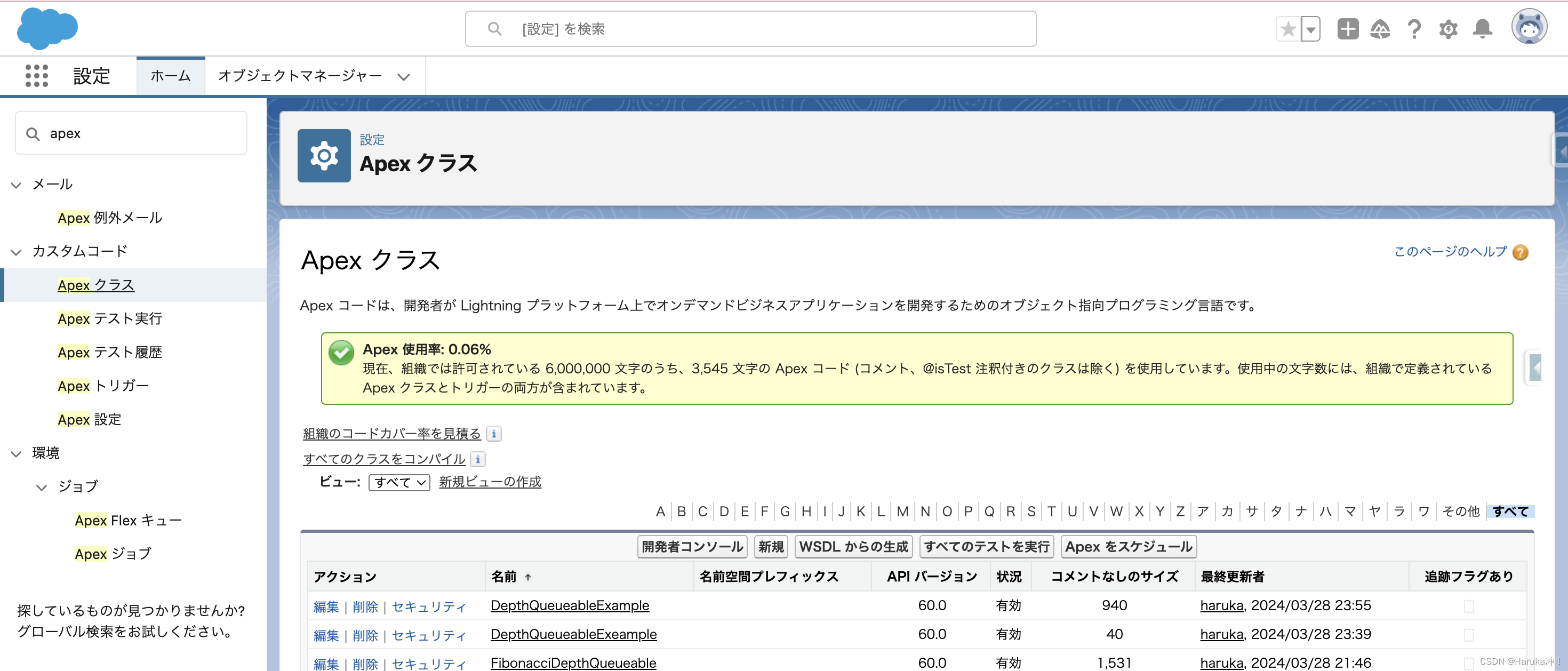This screenshot has width=1568, height=671.
Task: Click the Trailhead guidance icon
Action: [1380, 29]
